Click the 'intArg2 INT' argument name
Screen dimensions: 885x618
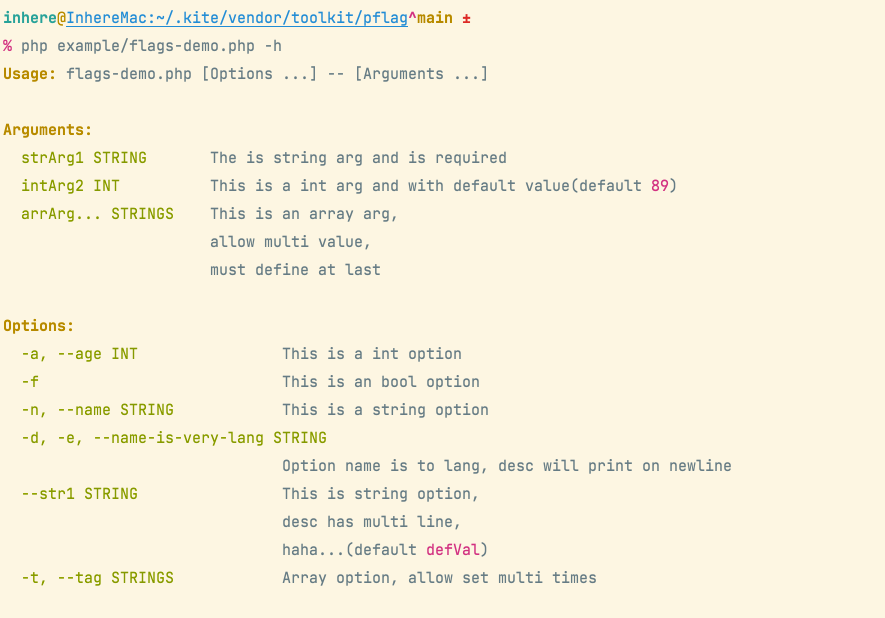click(x=71, y=186)
